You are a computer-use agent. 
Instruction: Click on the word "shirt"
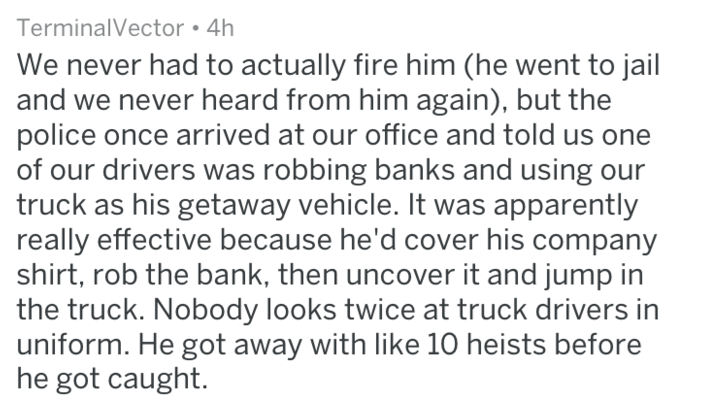[43, 275]
